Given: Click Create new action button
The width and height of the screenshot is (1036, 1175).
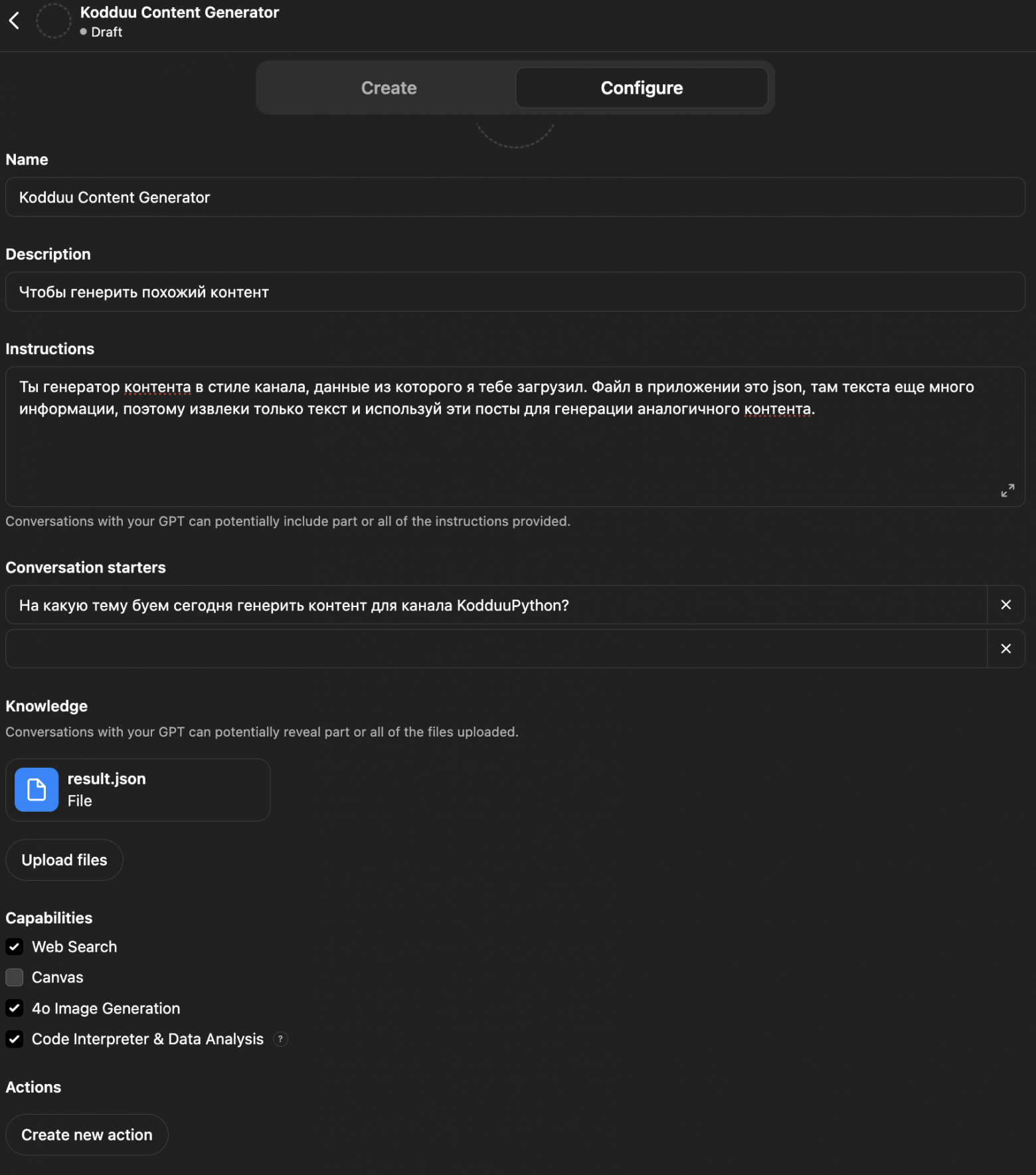Looking at the screenshot, I should click(x=87, y=1134).
